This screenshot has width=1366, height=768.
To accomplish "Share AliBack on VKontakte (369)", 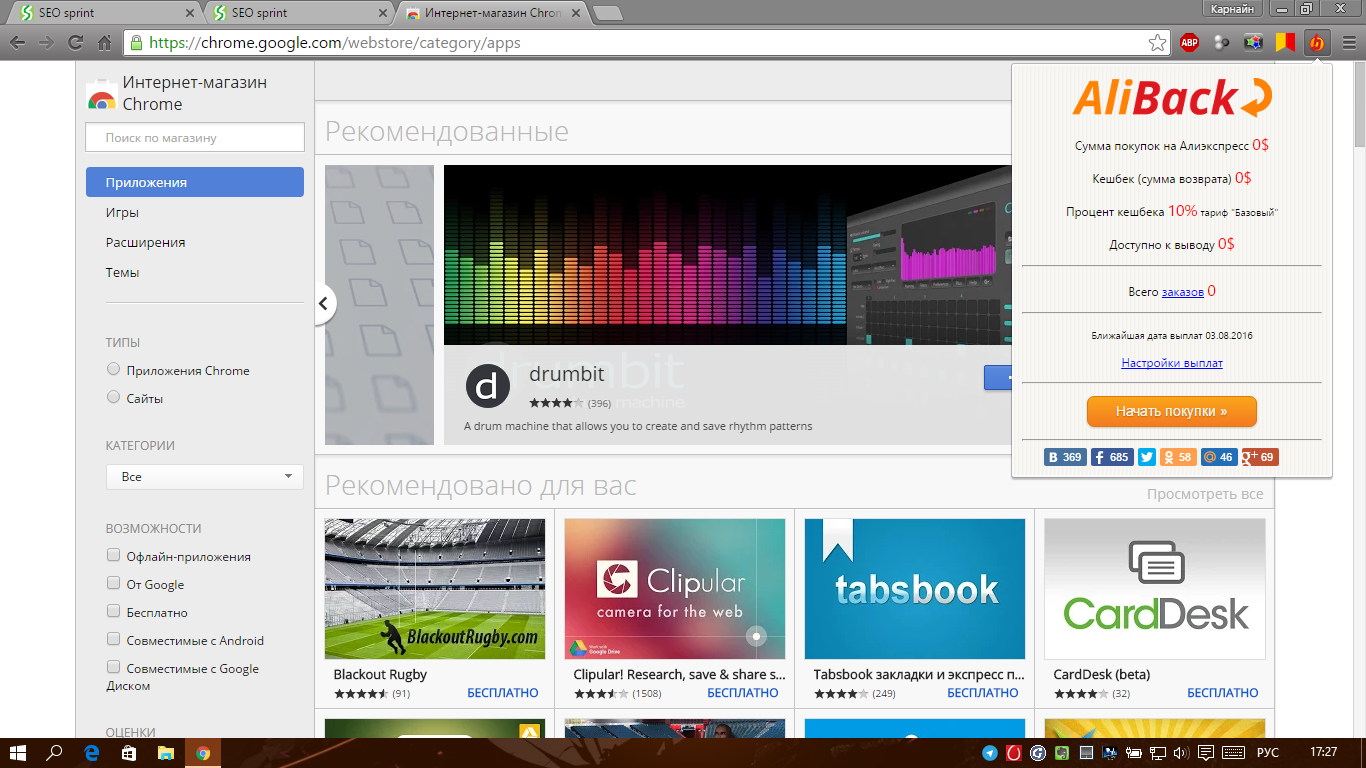I will [x=1065, y=457].
